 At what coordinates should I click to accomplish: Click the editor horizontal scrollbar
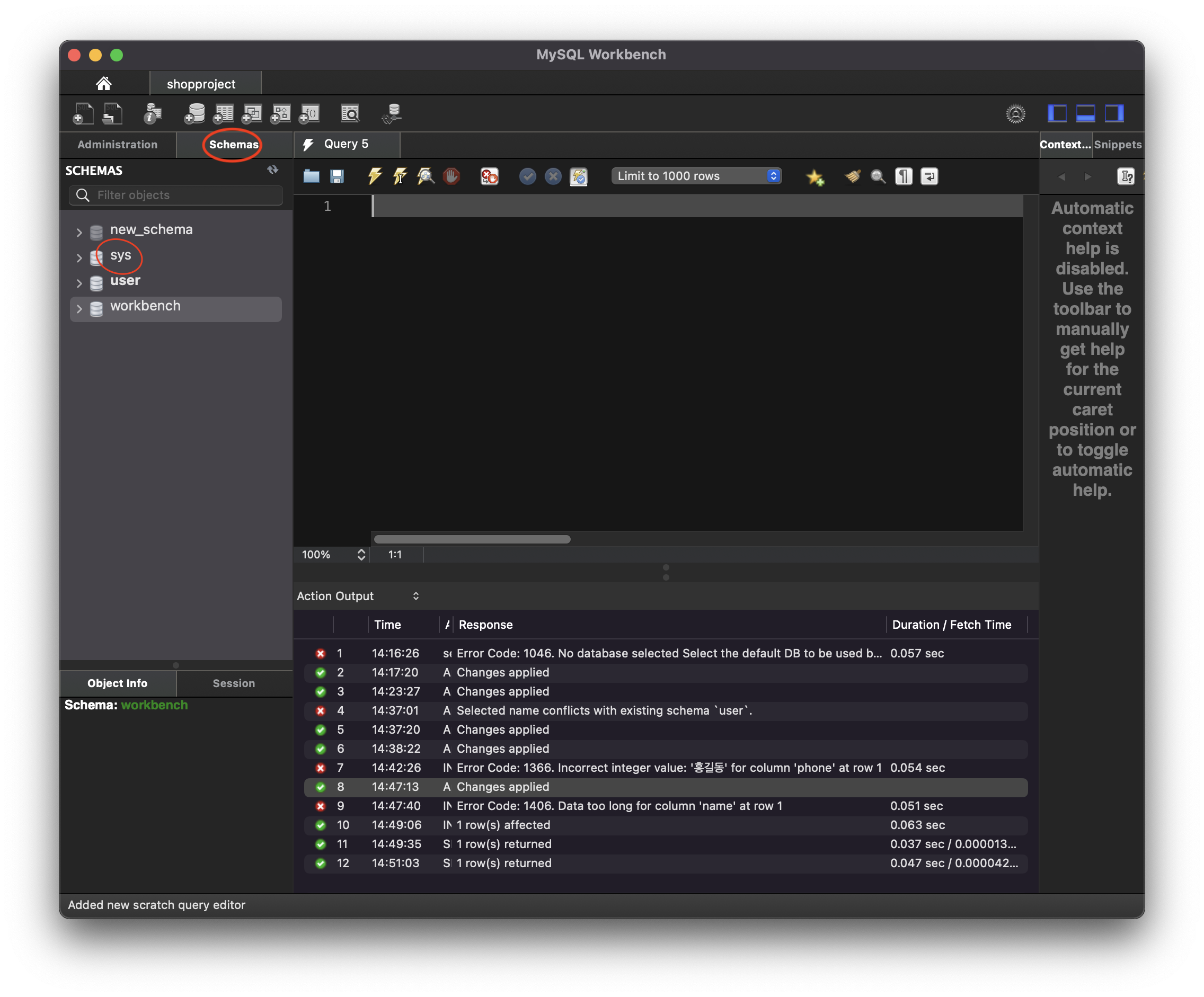(472, 539)
